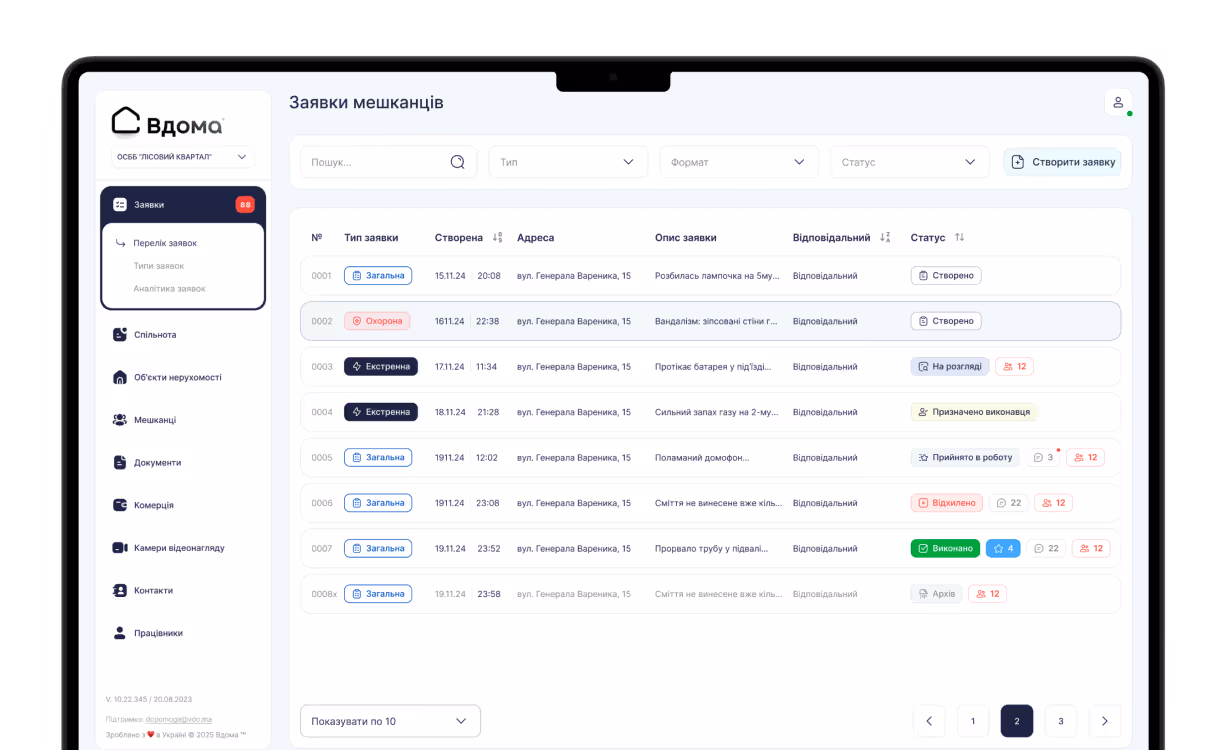The height and width of the screenshot is (750, 1229).
Task: Click the Створено status in row 0001
Action: pos(946,275)
